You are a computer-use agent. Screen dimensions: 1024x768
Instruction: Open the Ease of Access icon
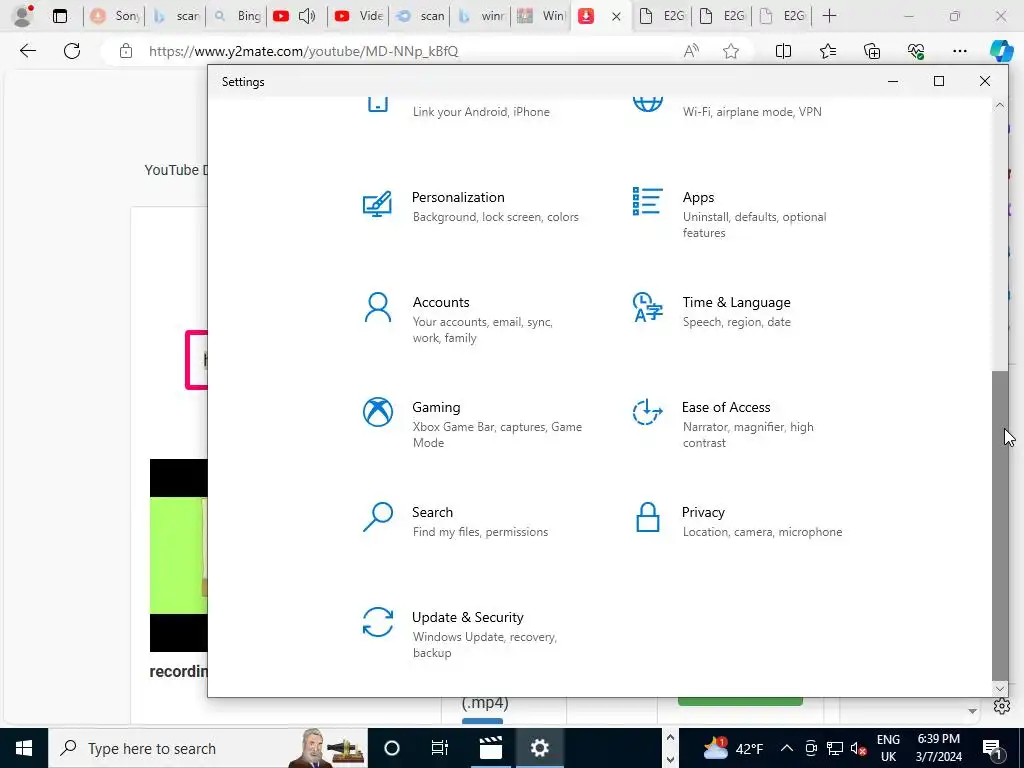647,412
